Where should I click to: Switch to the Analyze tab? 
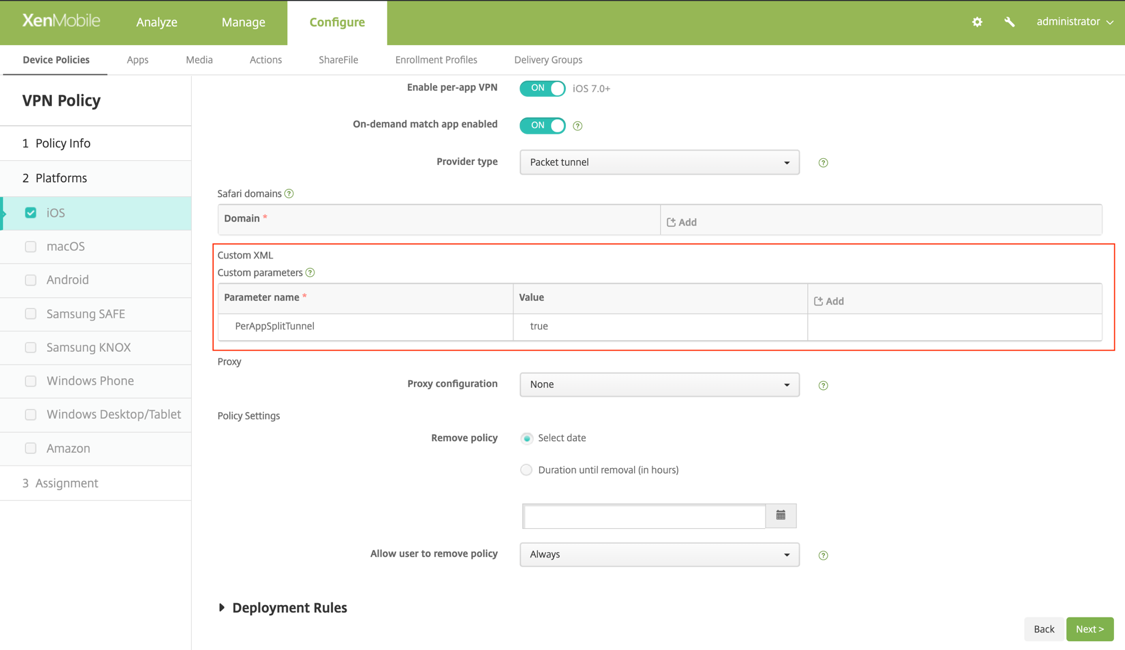(x=156, y=22)
